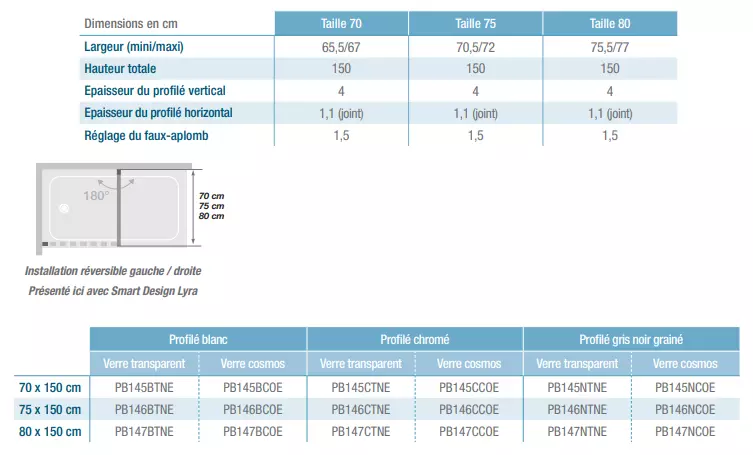Click the Largeur (mini/maxi) row label
The image size is (753, 455).
pyautogui.click(x=133, y=46)
